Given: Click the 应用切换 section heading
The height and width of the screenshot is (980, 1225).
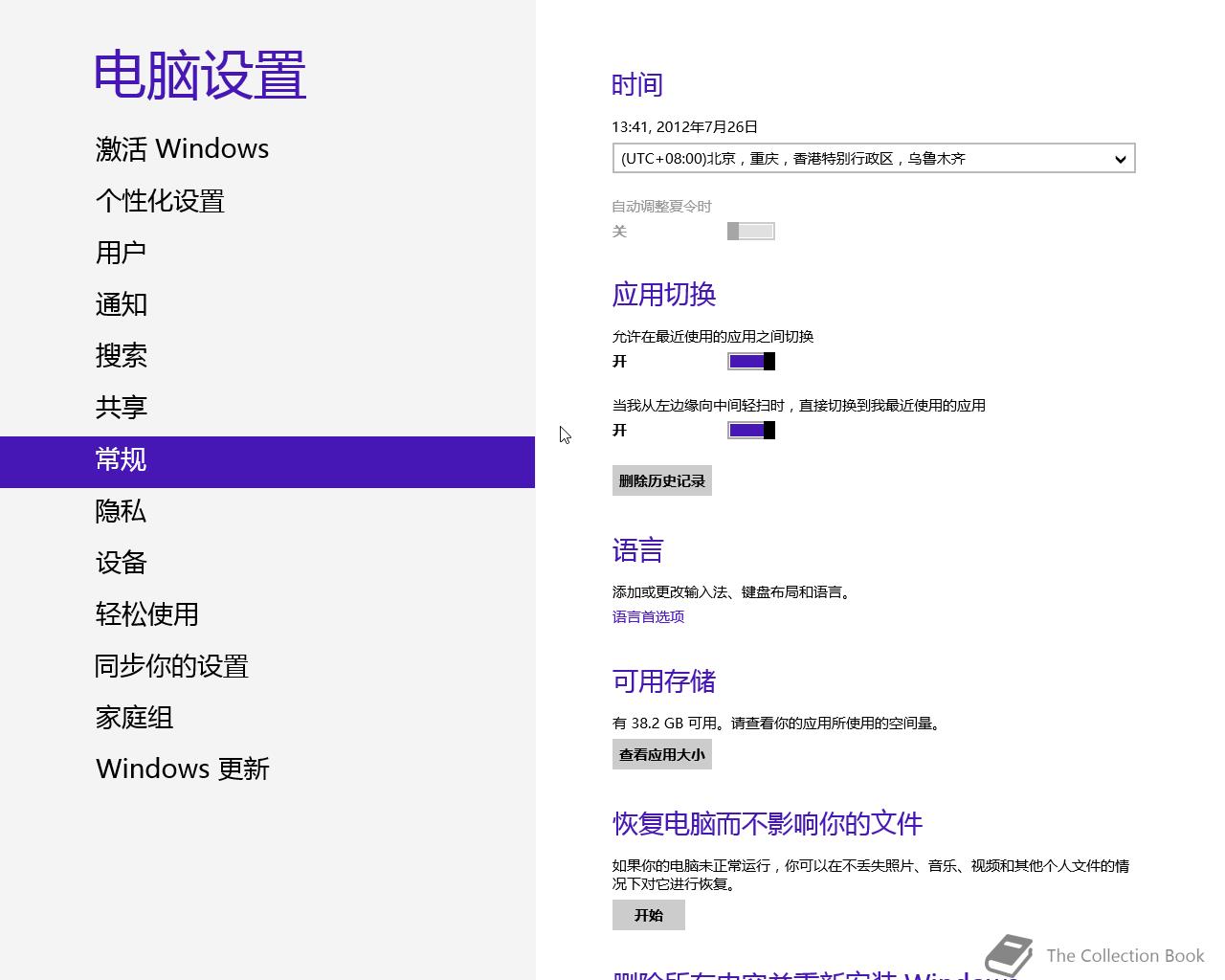Looking at the screenshot, I should (x=664, y=295).
